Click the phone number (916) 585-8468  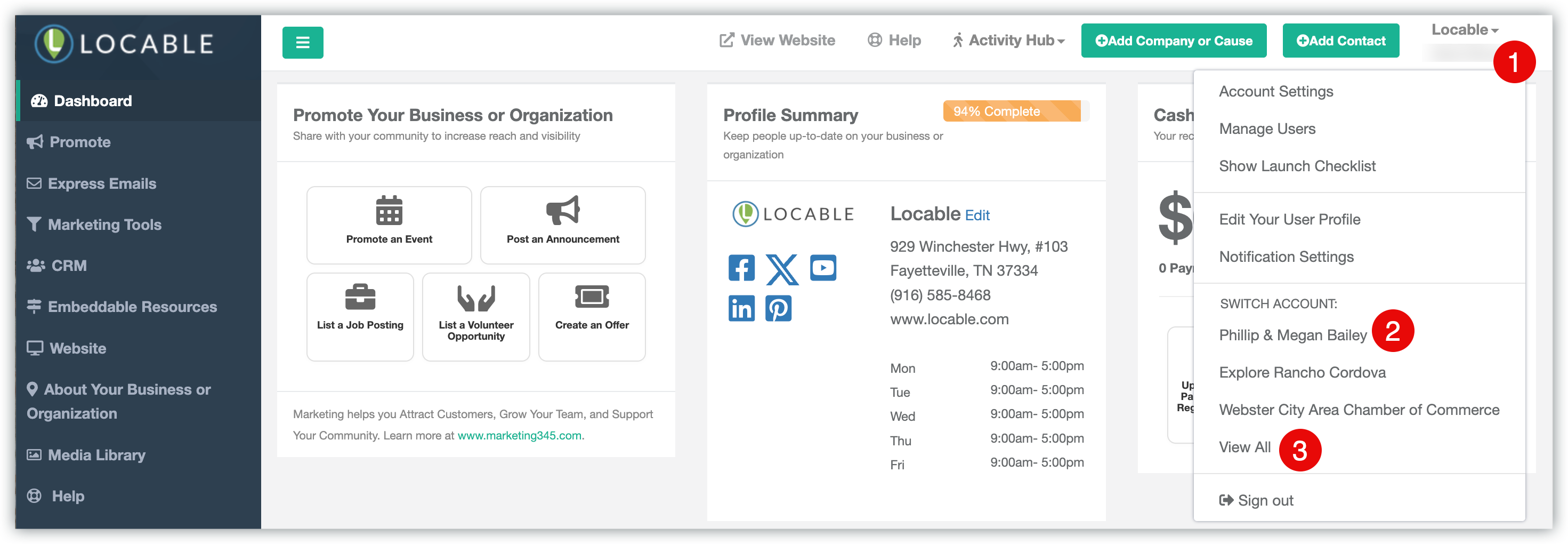pos(940,295)
